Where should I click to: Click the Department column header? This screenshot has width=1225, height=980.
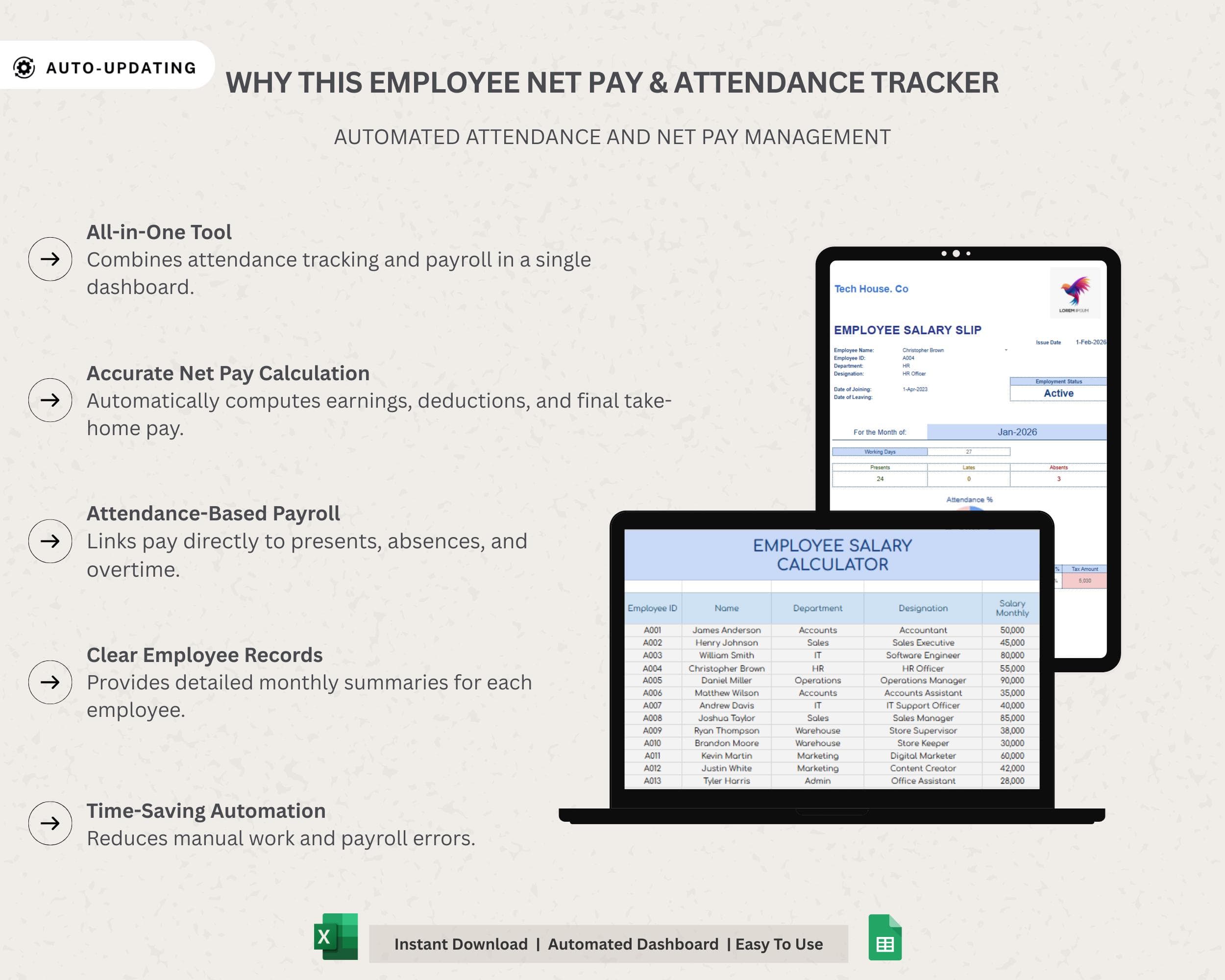tap(818, 608)
